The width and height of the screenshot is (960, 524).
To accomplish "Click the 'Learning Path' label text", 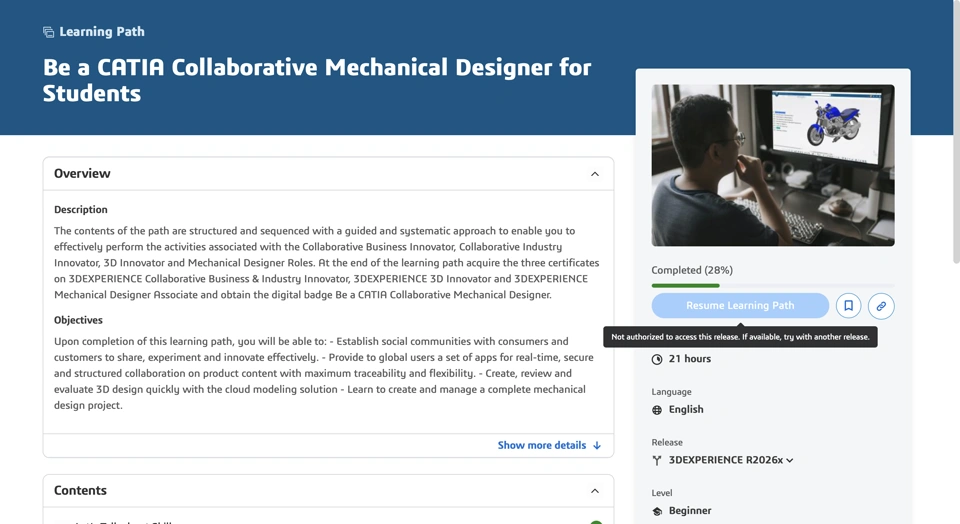I will coord(102,32).
